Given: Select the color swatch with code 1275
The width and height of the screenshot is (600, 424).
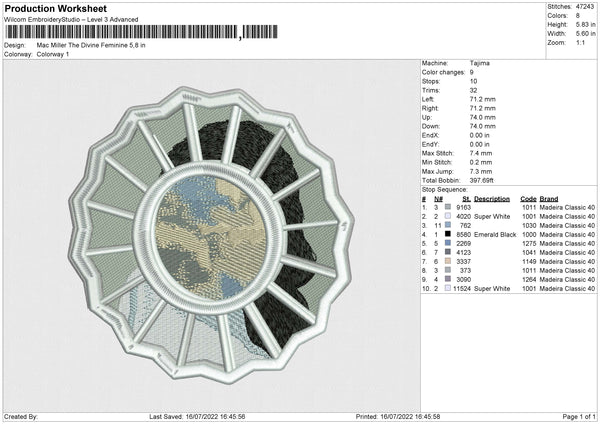Looking at the screenshot, I should [x=449, y=243].
